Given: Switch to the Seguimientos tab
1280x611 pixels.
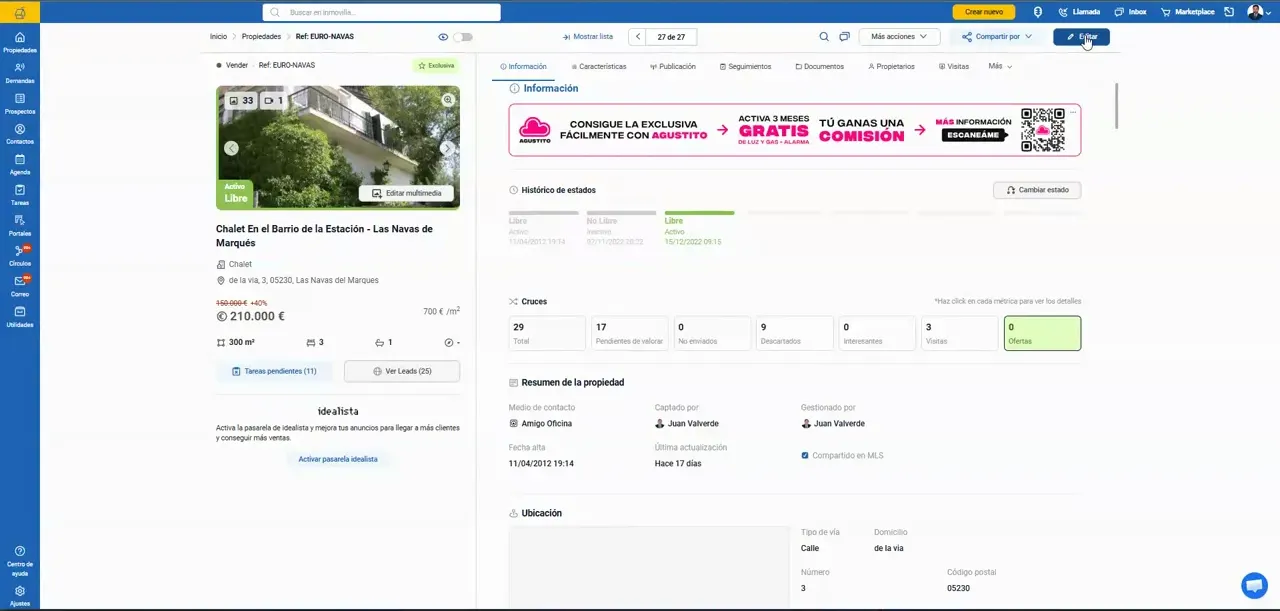Looking at the screenshot, I should [746, 66].
